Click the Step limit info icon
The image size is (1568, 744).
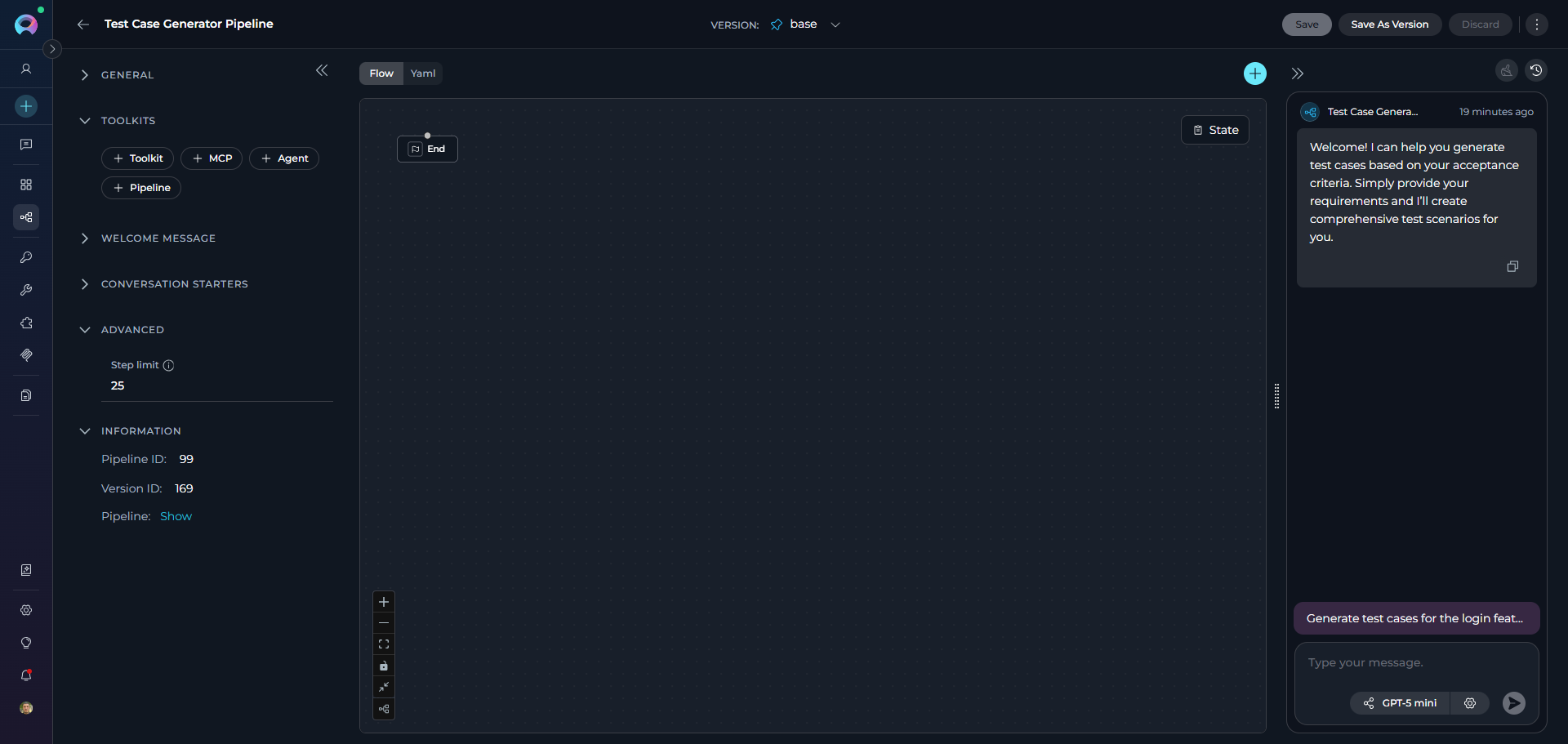(x=168, y=366)
